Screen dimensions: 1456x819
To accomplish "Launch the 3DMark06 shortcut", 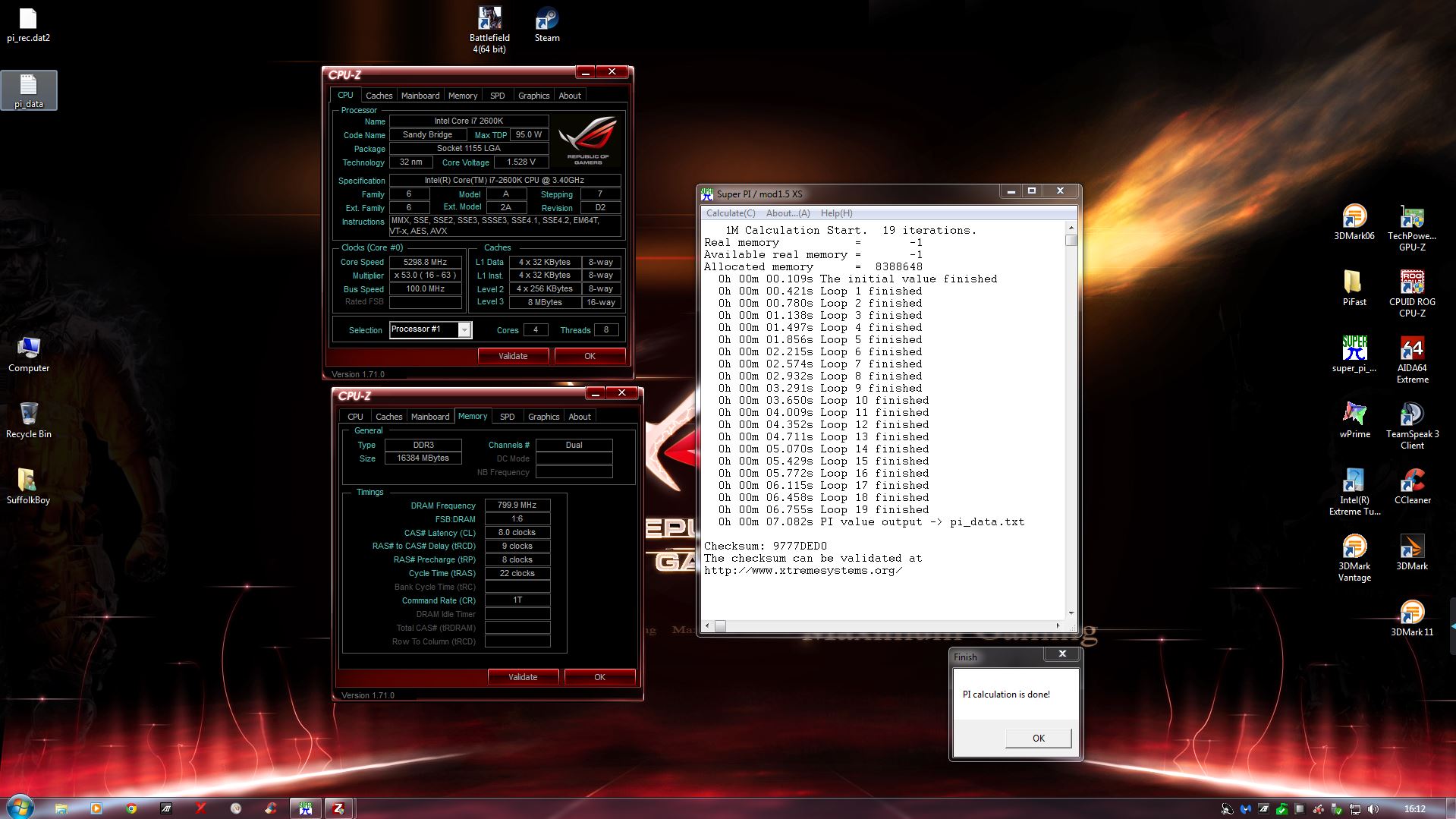I will tap(1354, 222).
